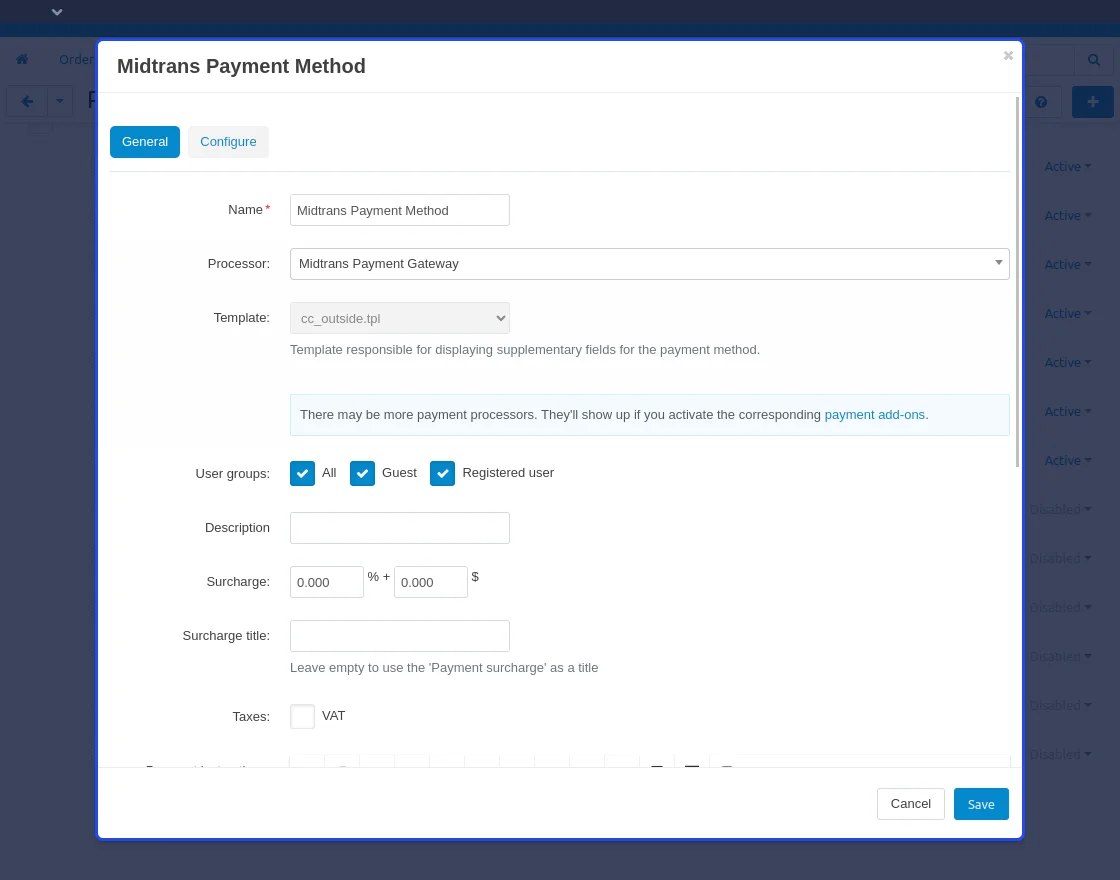Click the back arrow button
This screenshot has height=880, width=1120.
[27, 101]
